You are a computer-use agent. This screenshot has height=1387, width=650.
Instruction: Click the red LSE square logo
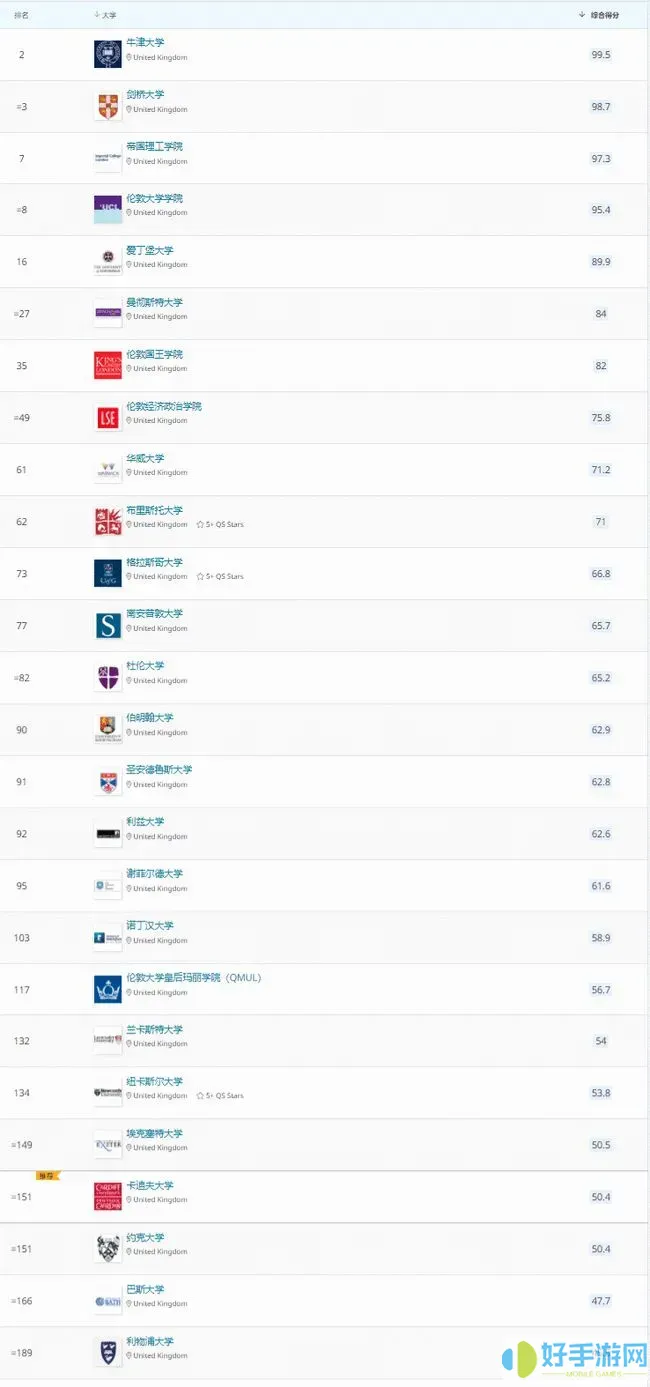107,416
